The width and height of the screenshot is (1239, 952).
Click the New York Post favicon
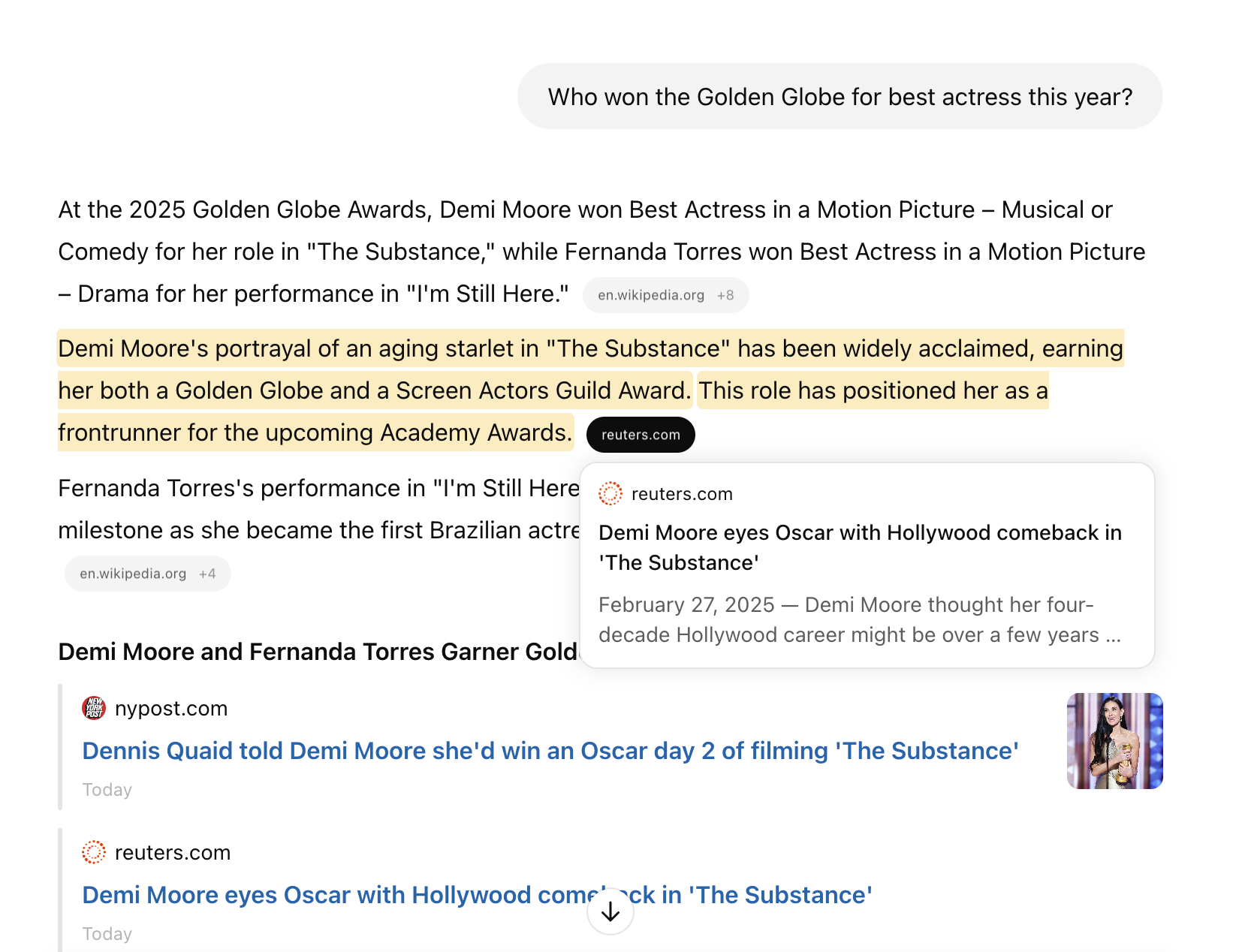pos(94,708)
